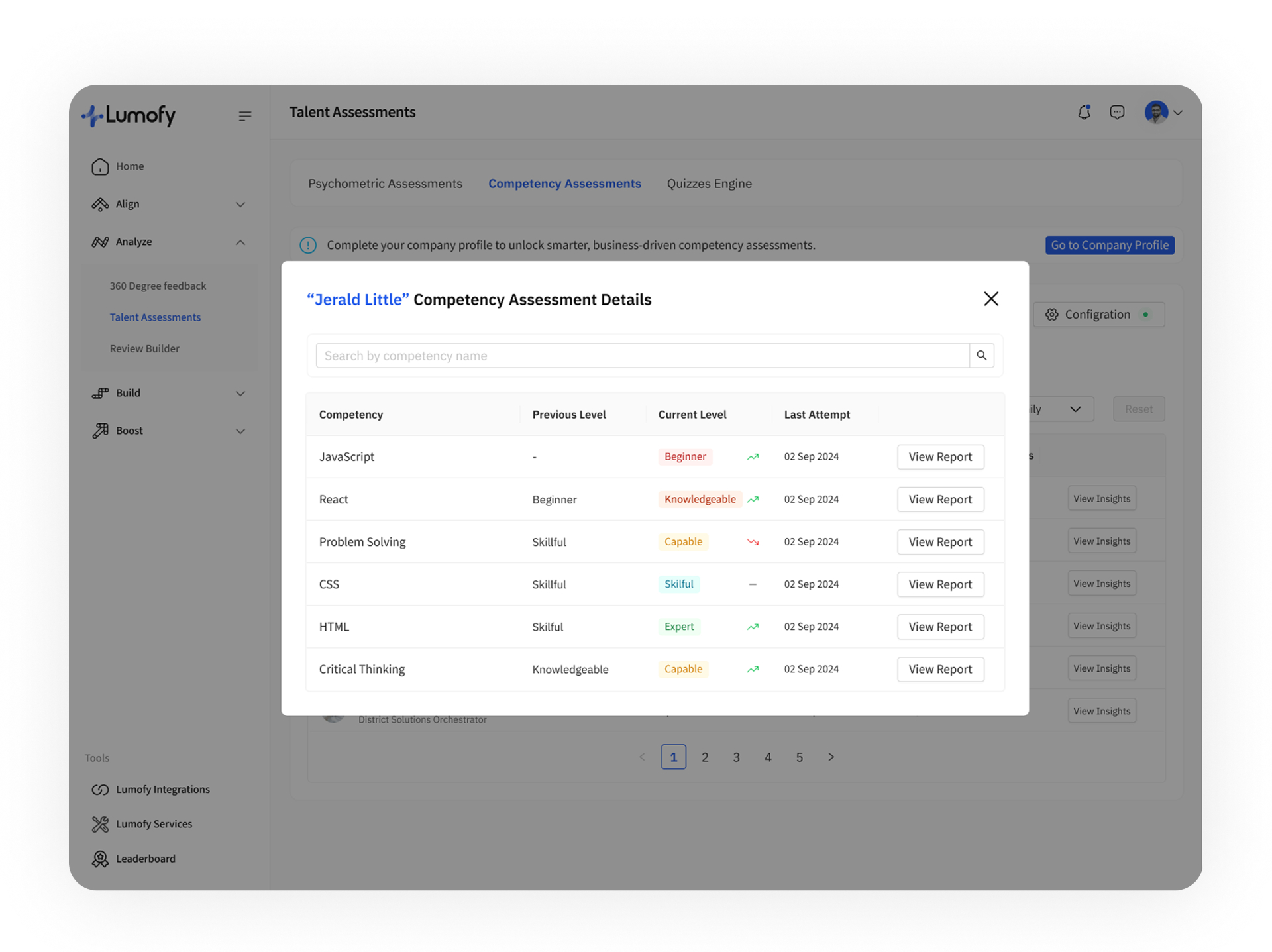
Task: Switch to Psychometric Assessments tab
Action: [385, 184]
